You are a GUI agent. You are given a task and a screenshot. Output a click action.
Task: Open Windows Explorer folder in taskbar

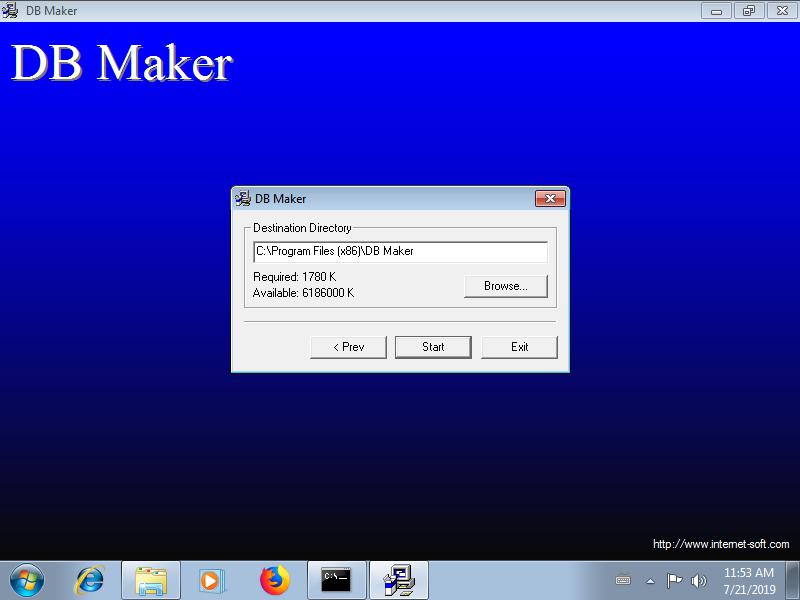(x=151, y=580)
